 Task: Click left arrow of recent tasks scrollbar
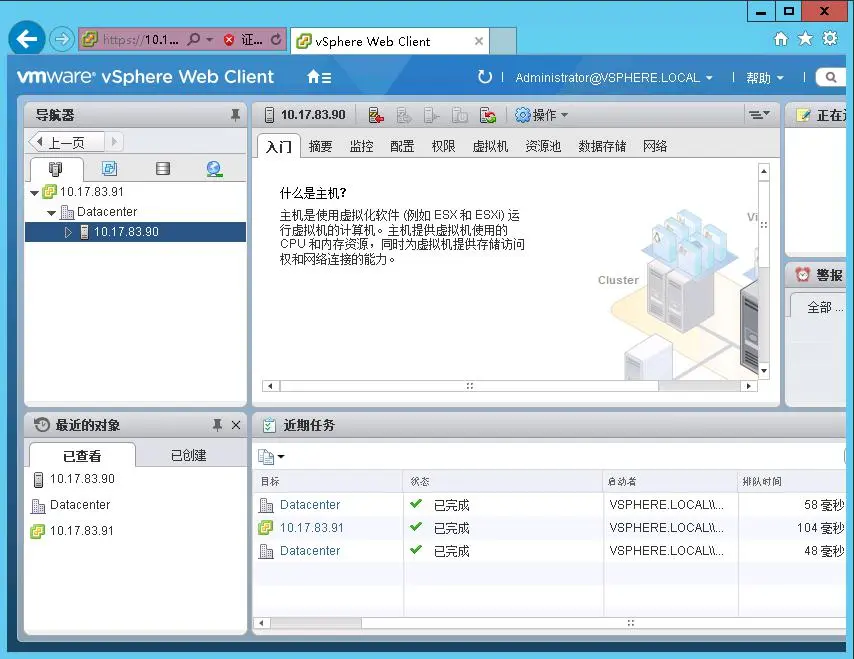262,623
